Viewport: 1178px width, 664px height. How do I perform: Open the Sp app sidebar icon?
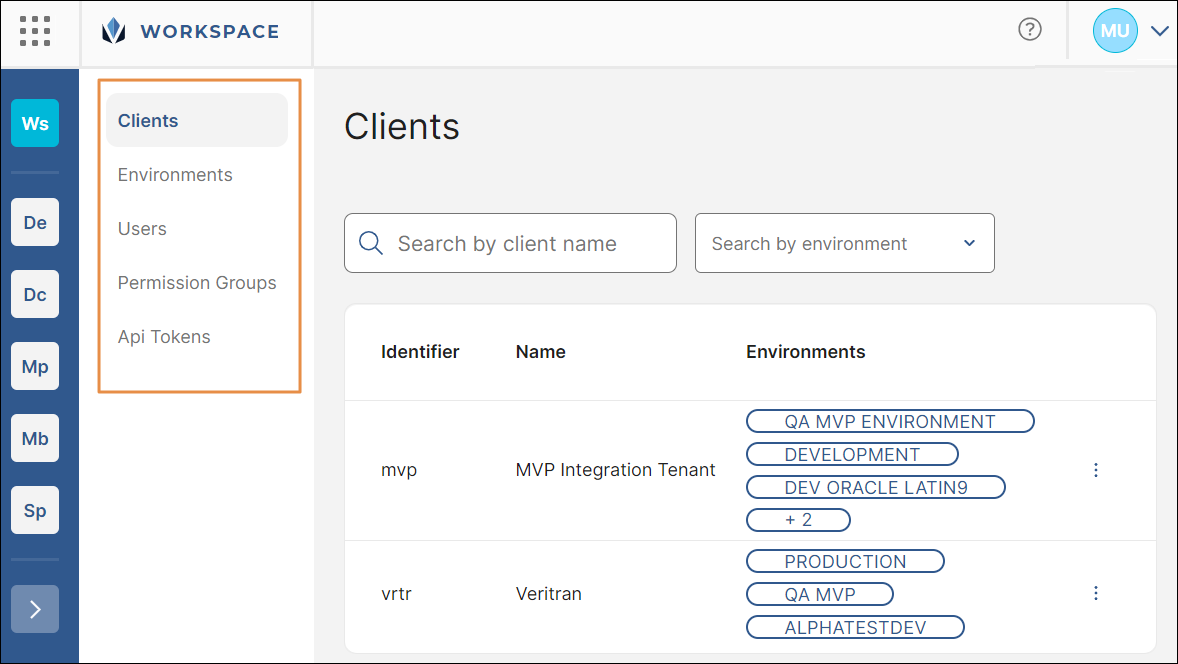(x=35, y=511)
